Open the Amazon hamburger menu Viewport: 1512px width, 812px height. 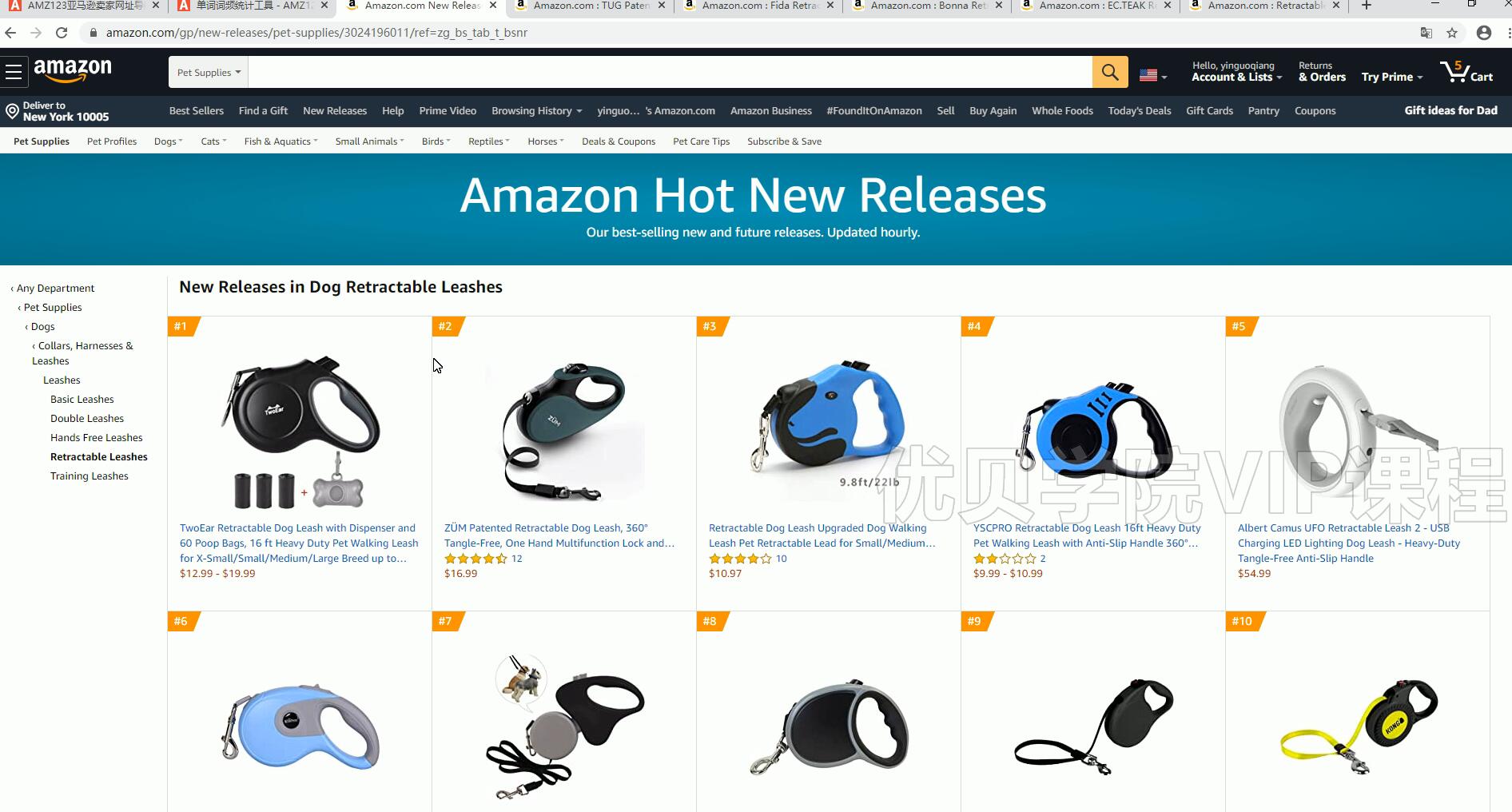[14, 72]
